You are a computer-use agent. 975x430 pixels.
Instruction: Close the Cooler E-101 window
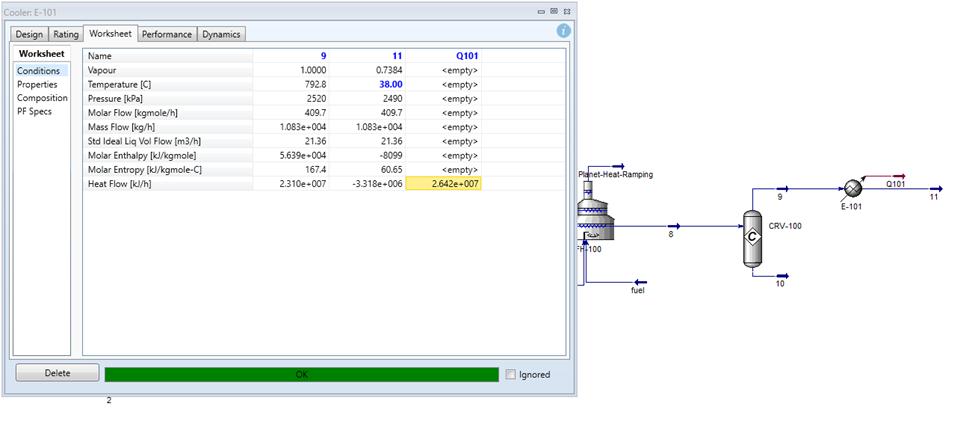tap(567, 11)
